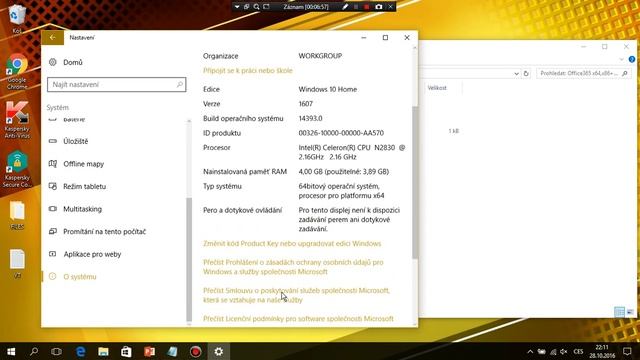Open File Explorer from the taskbar

(103, 351)
